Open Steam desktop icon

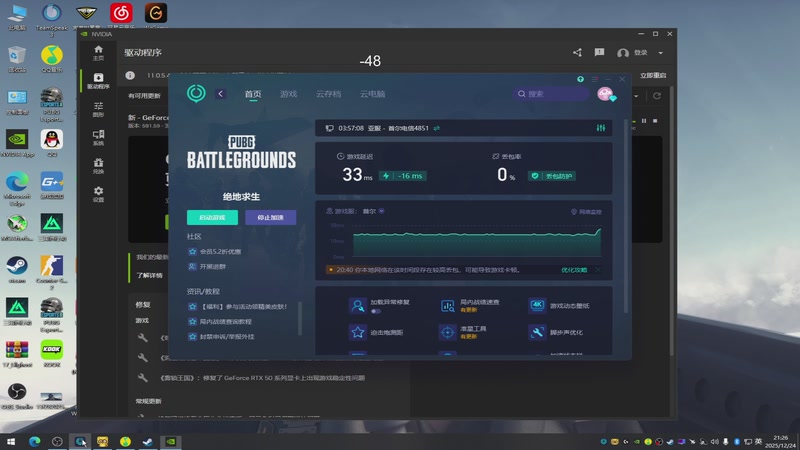17,269
